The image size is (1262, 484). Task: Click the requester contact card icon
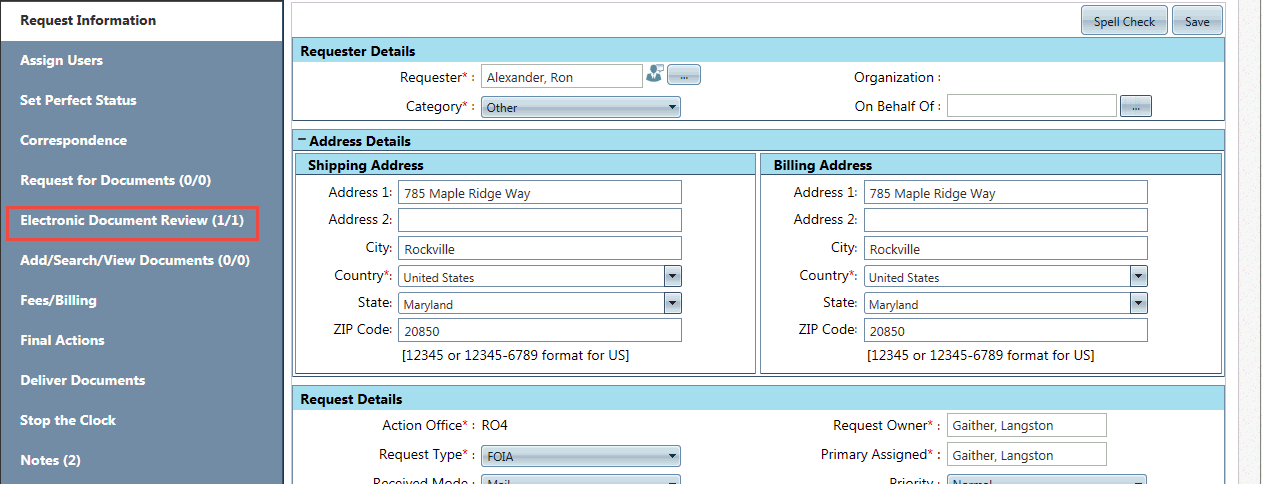[654, 75]
